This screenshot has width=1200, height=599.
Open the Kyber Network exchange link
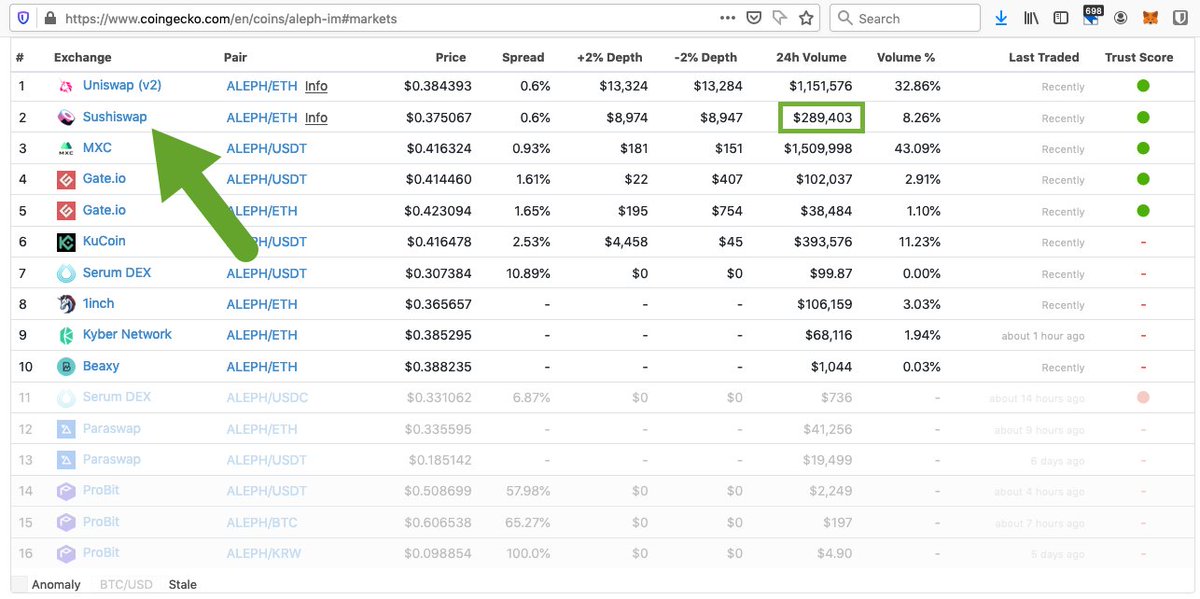point(127,334)
